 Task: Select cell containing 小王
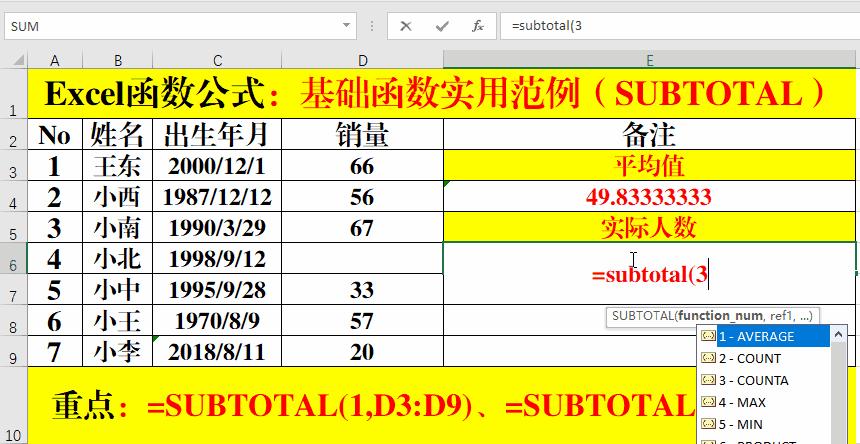point(117,321)
